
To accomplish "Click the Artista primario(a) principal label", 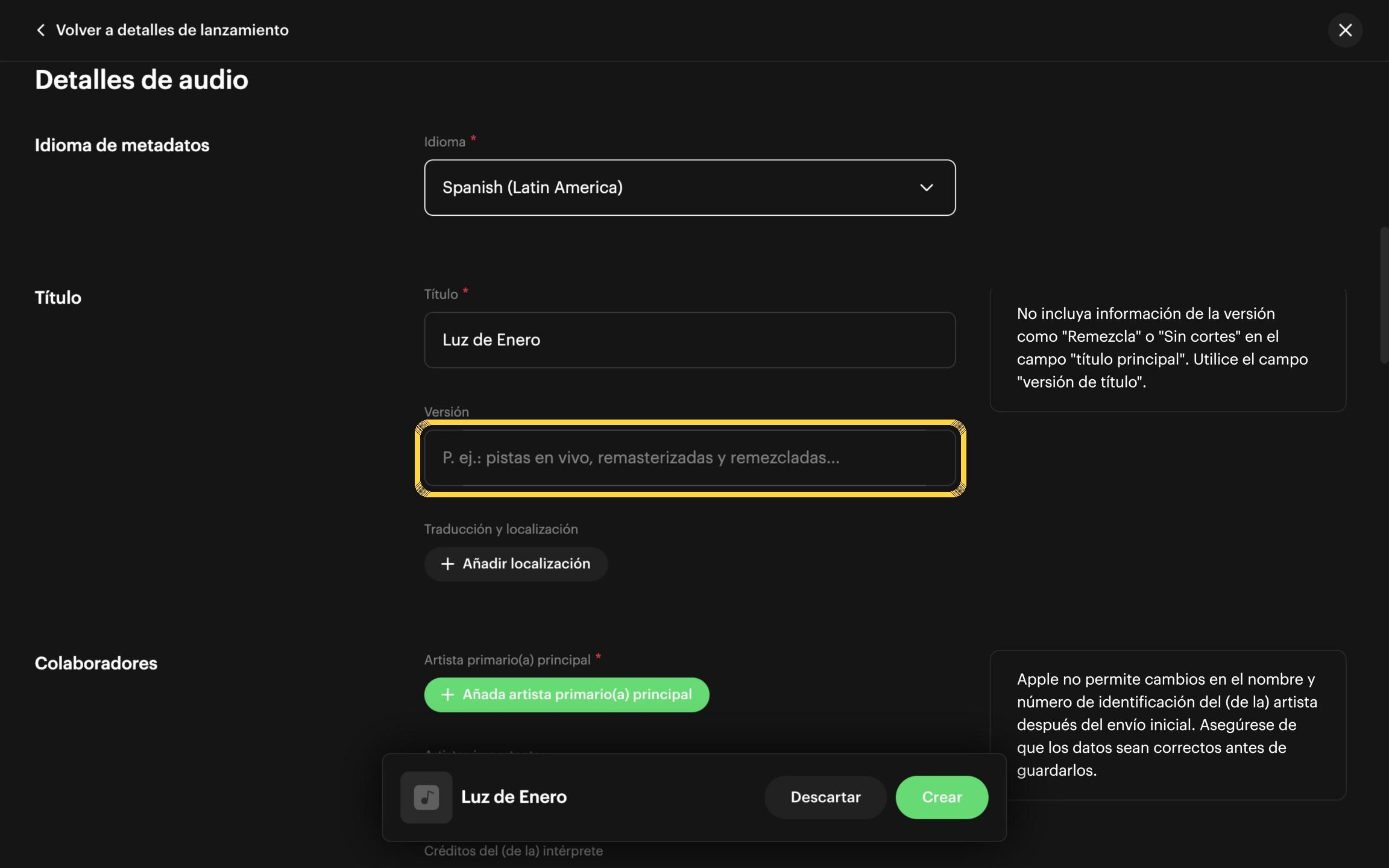I will (x=512, y=659).
